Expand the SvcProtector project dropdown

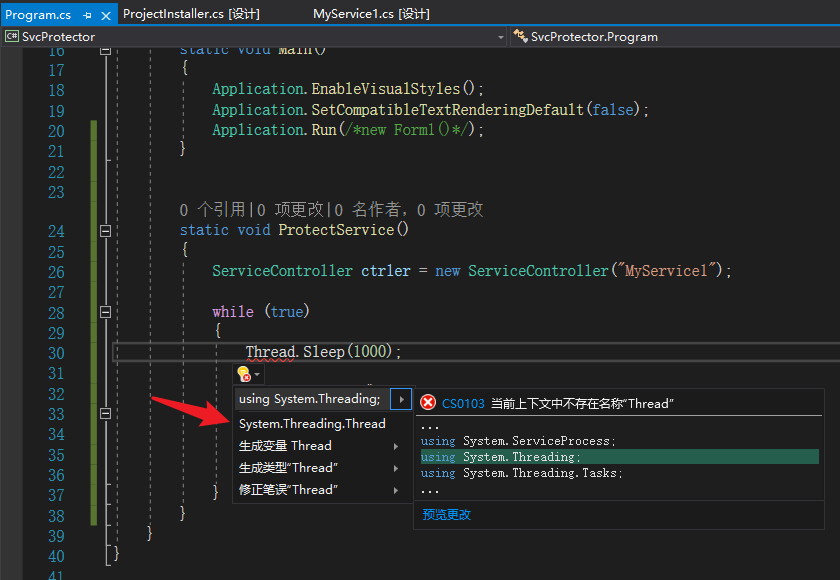501,37
